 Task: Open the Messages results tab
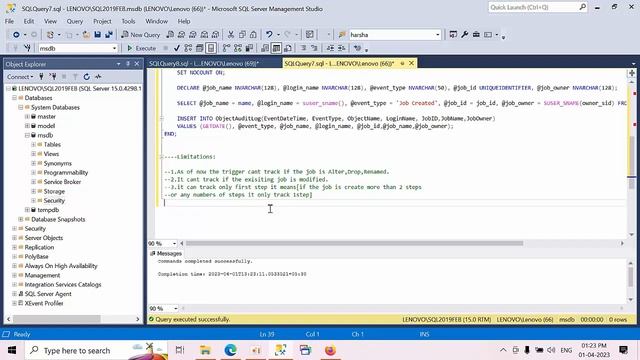166,253
